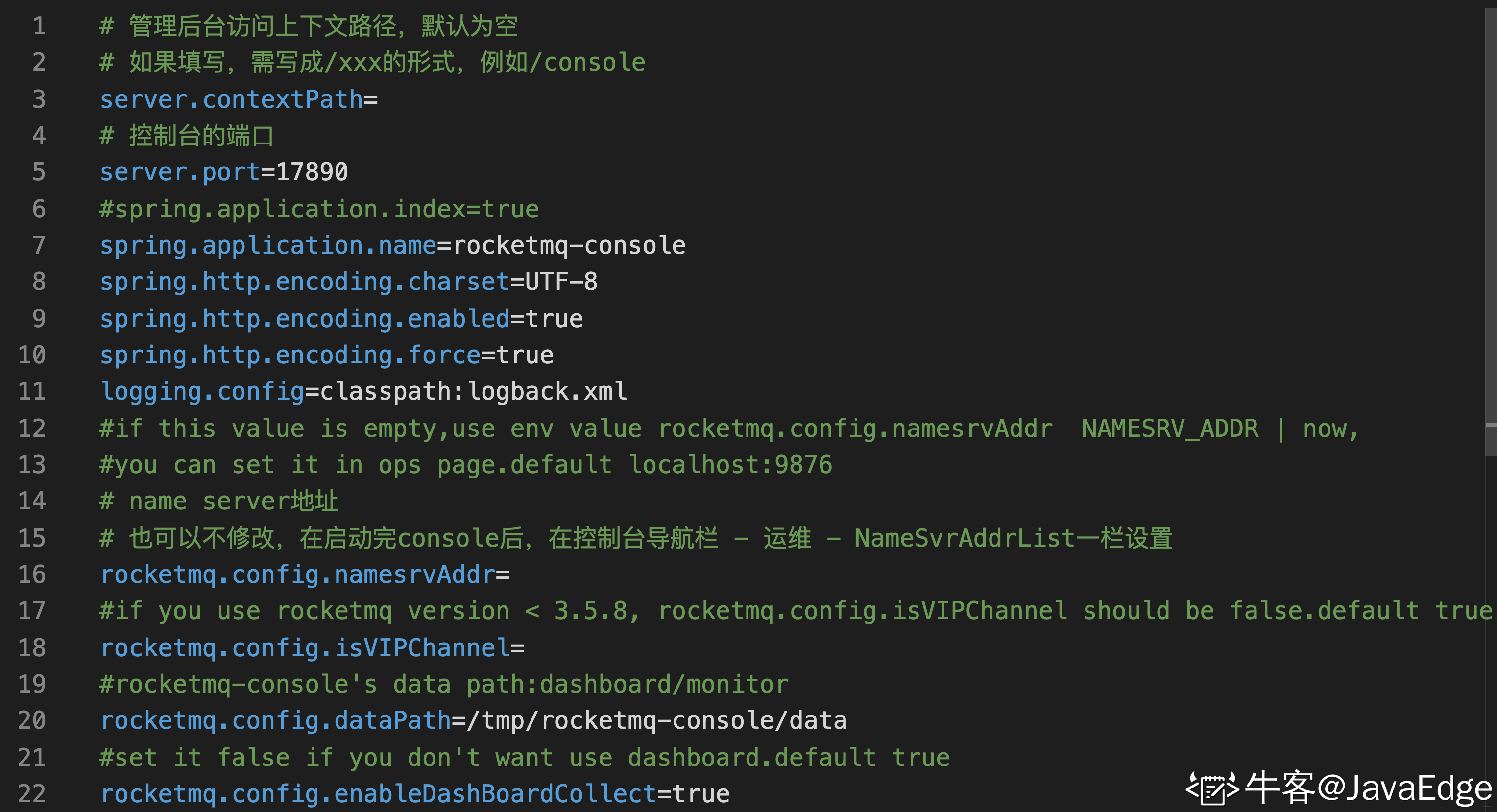Click spring.http.encoding.enabled property key

305,319
